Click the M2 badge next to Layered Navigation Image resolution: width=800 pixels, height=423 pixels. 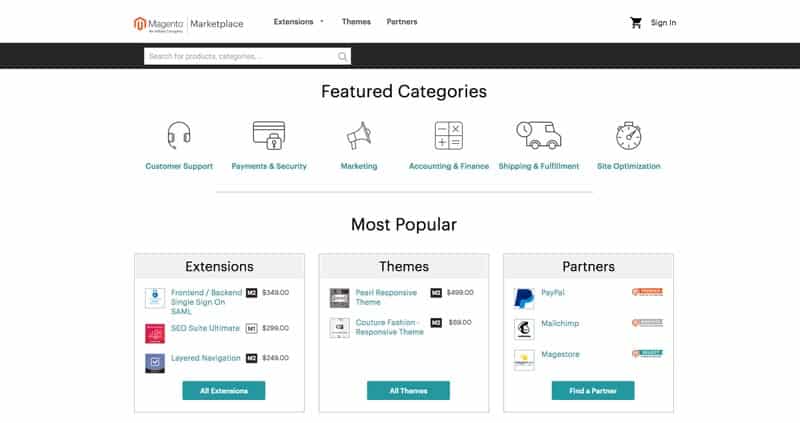point(252,358)
